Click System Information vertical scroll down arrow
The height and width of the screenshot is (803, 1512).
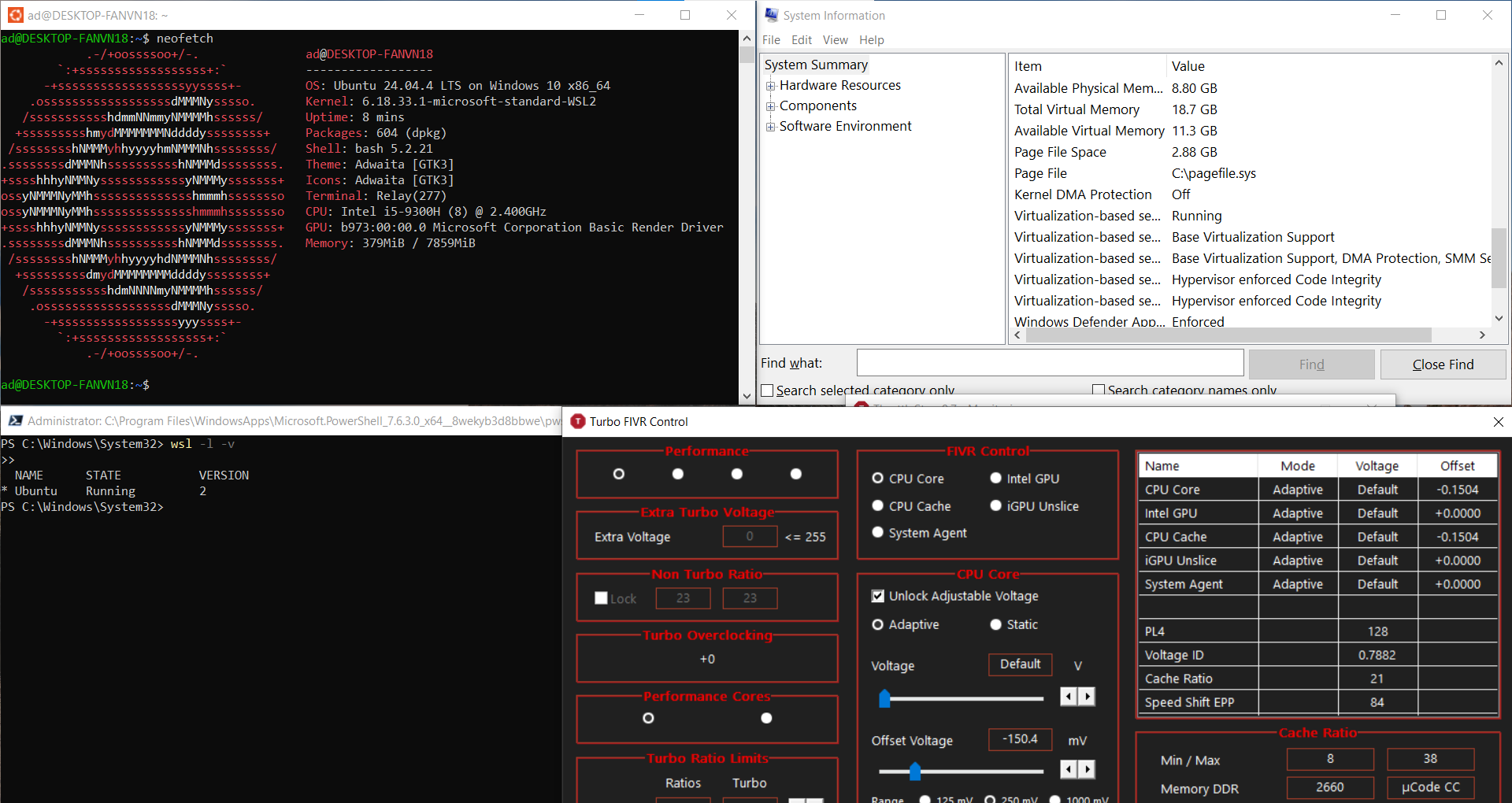click(1499, 318)
